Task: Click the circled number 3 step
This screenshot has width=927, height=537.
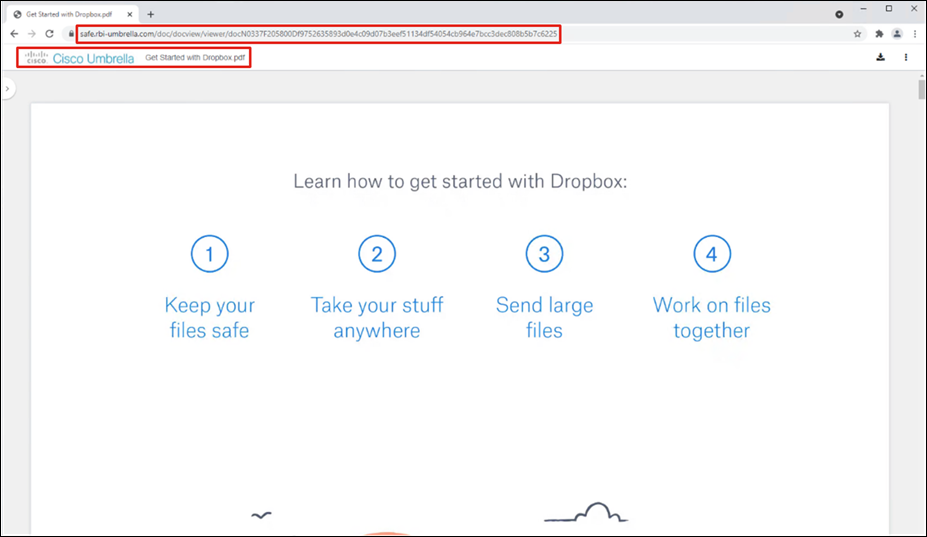Action: 544,254
